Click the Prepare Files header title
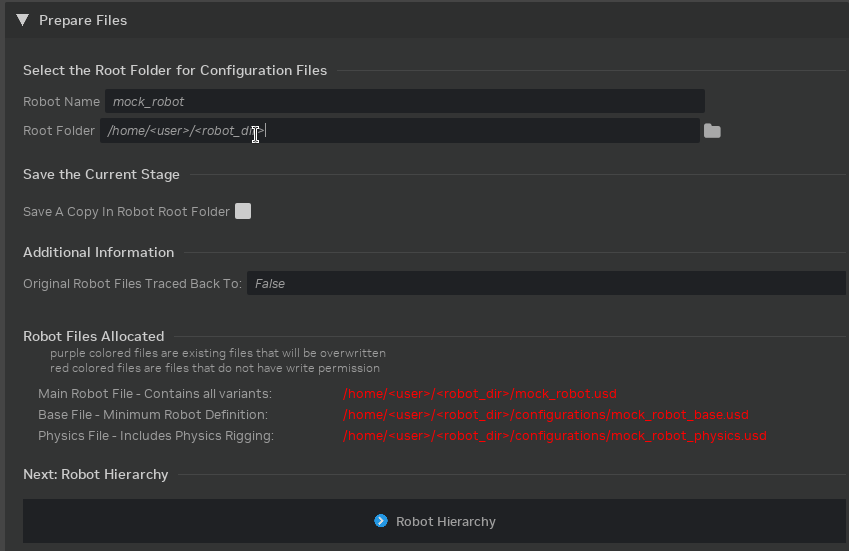 pos(82,20)
